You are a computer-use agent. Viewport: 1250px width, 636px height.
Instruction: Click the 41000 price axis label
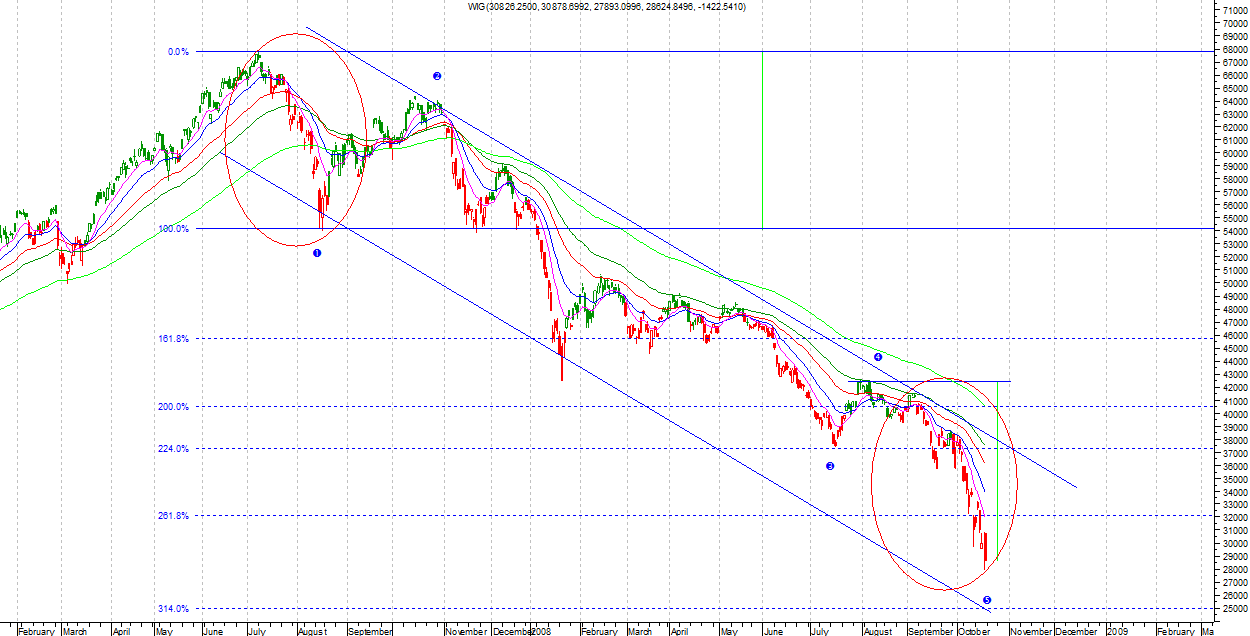[x=1233, y=400]
